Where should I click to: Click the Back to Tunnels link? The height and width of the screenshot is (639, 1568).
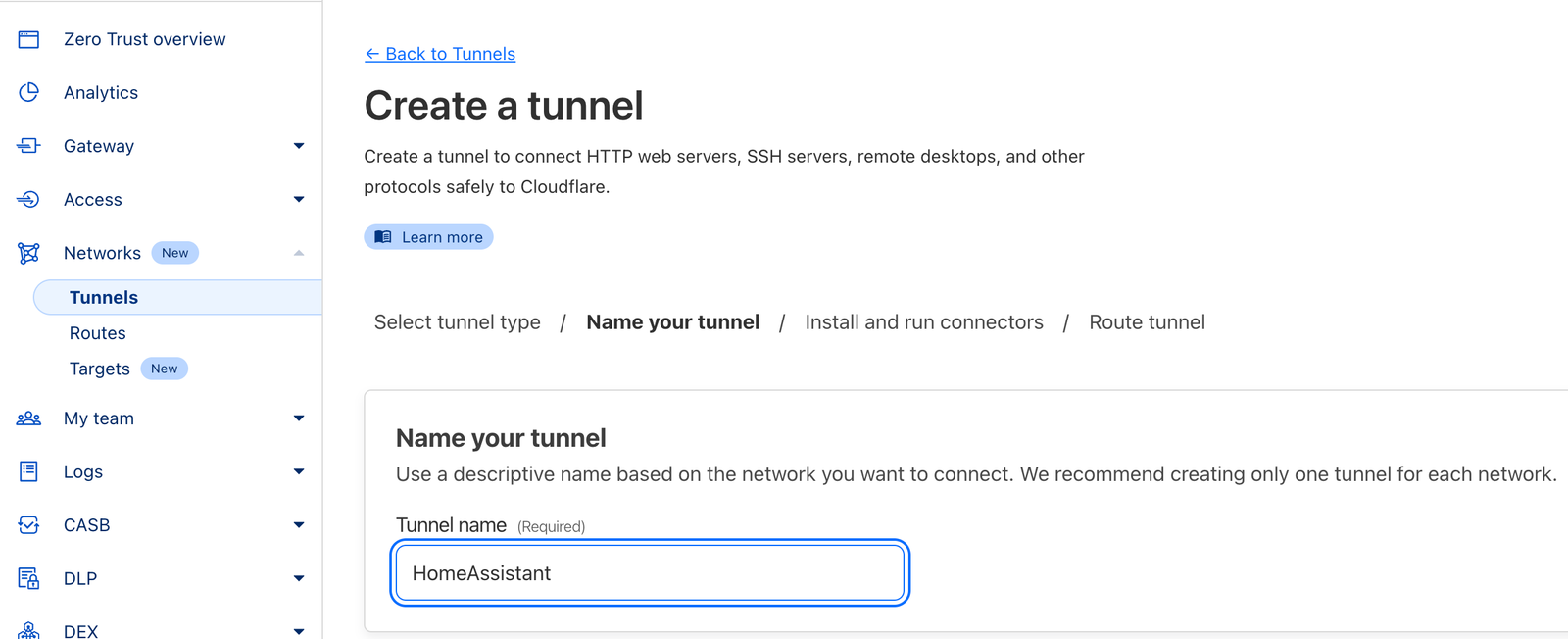point(439,54)
